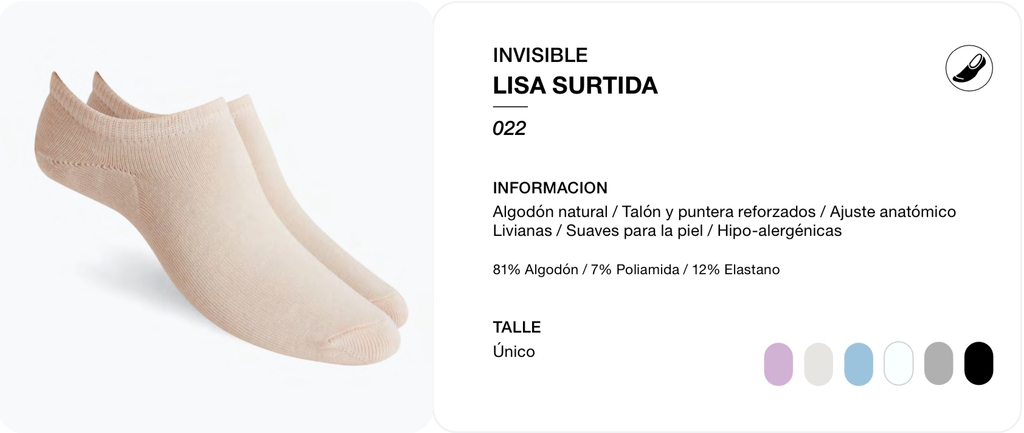
Task: Click the LISA SURTIDA product title
Action: click(575, 85)
